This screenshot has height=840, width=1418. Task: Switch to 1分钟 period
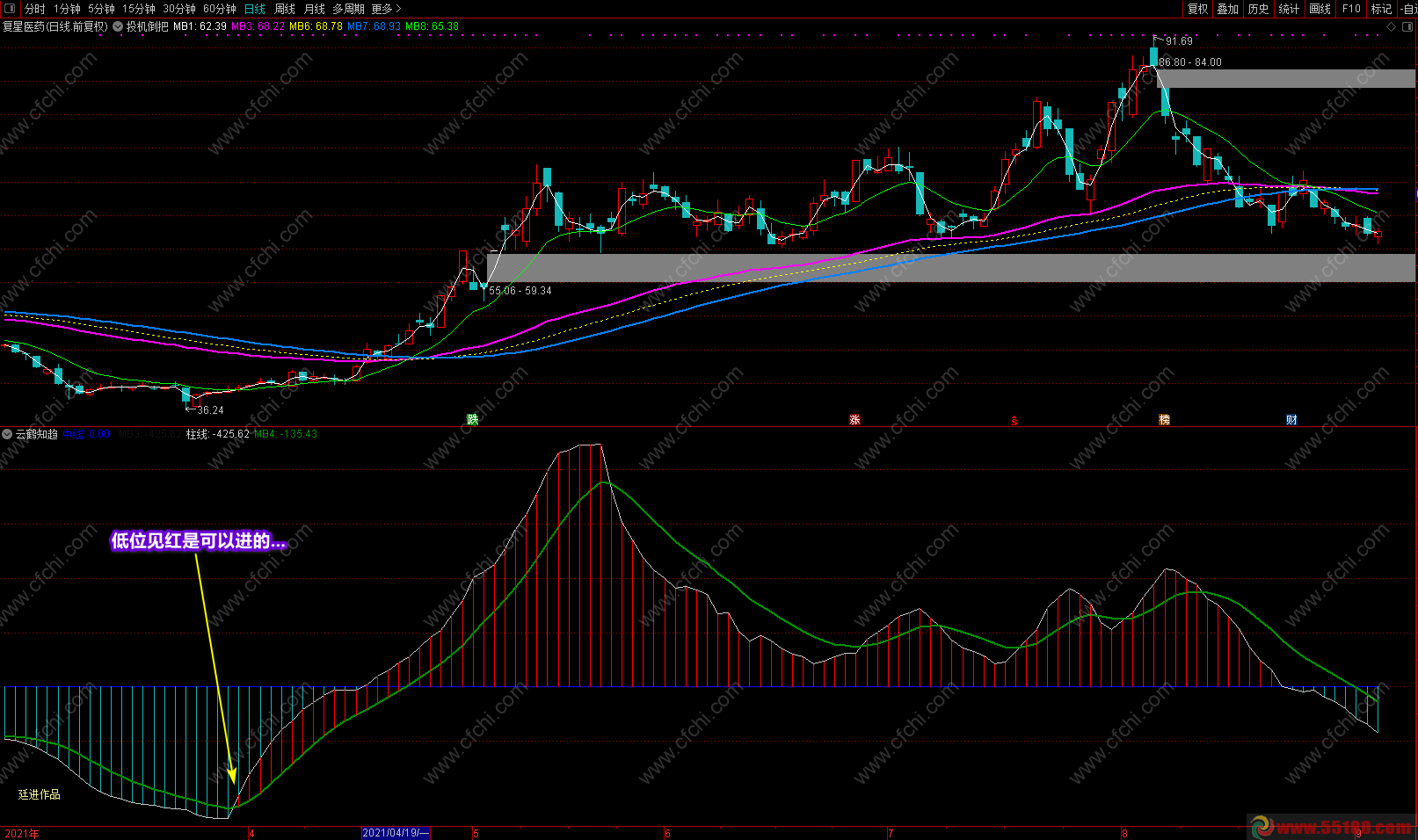(x=67, y=9)
